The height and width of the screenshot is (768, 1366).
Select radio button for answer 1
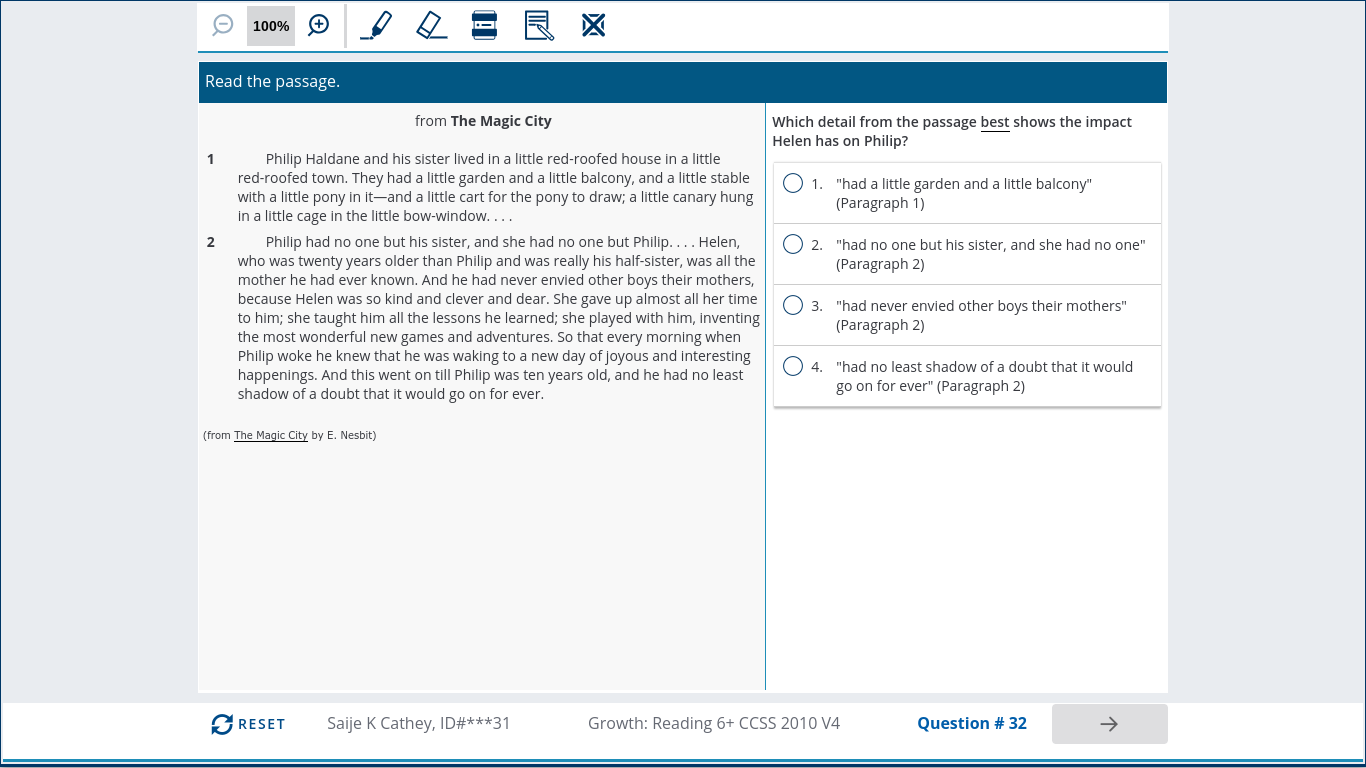[793, 183]
